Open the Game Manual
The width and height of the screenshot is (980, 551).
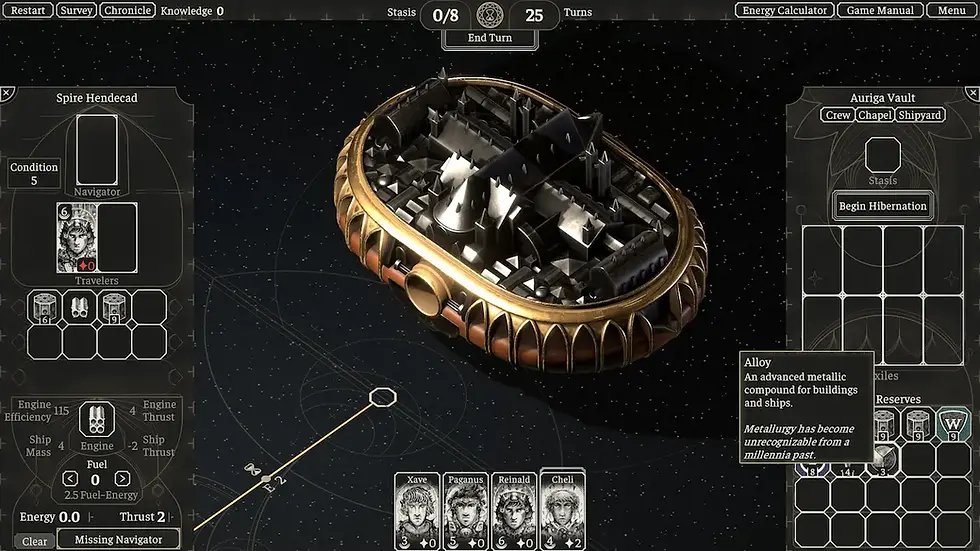pos(879,10)
